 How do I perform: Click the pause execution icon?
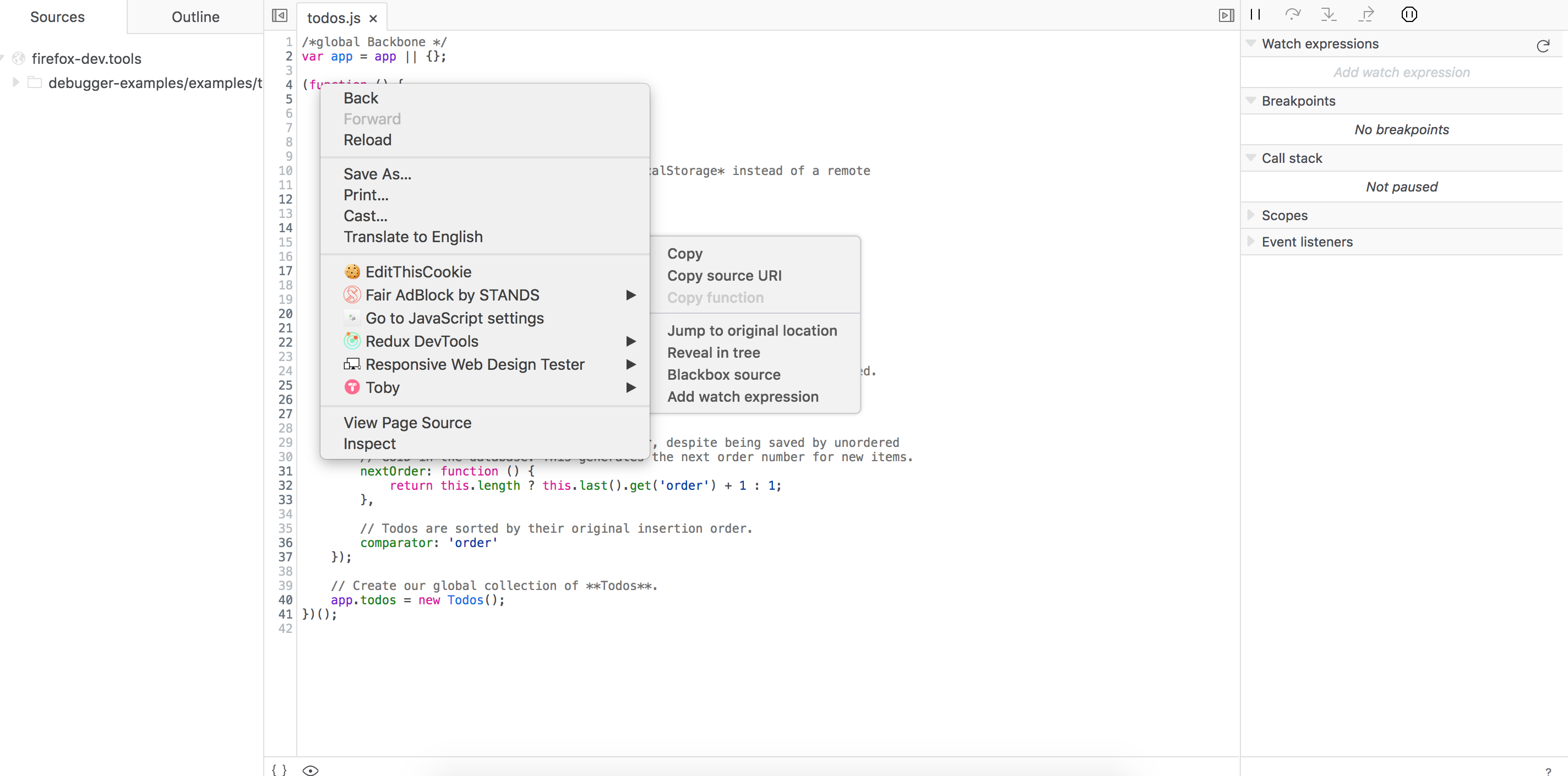[x=1255, y=15]
